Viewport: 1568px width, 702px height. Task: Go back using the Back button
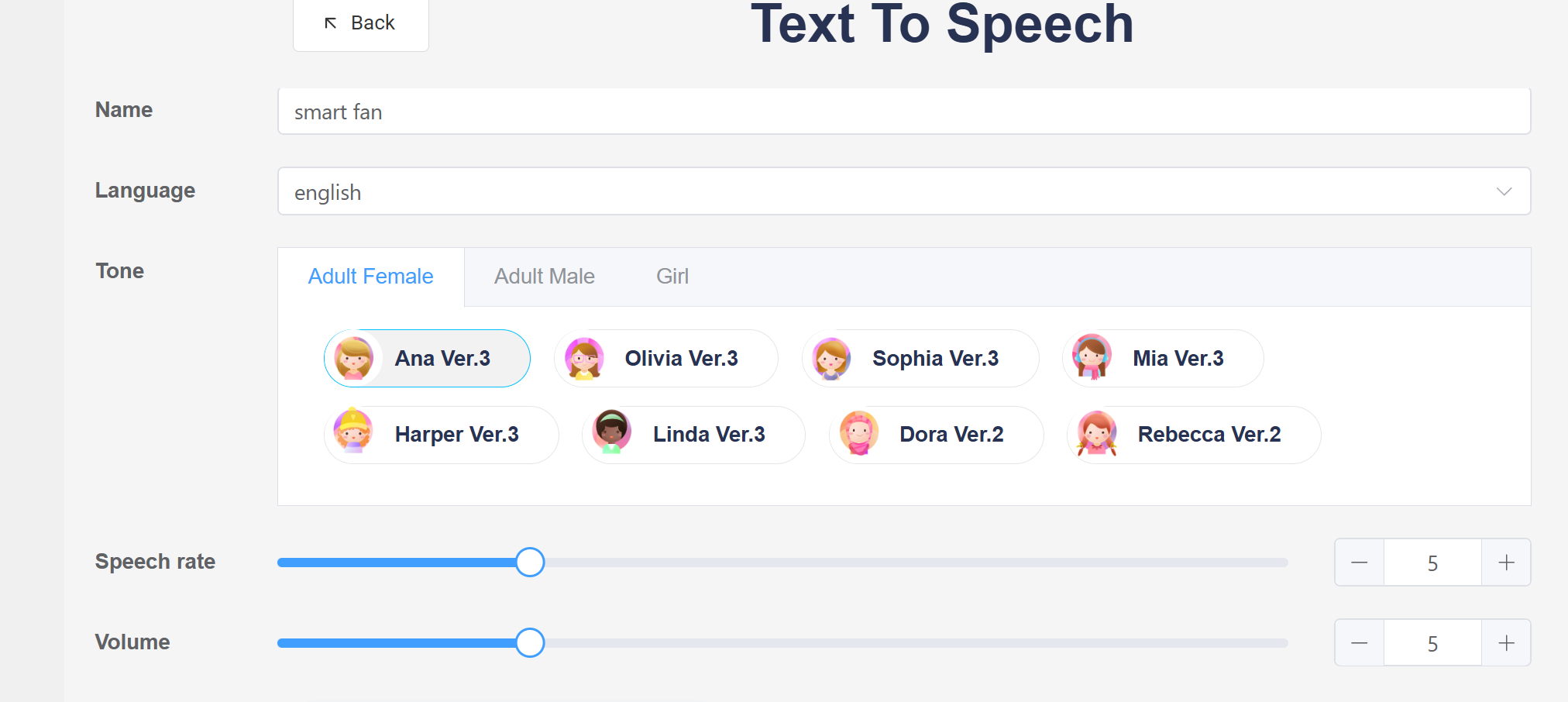pyautogui.click(x=361, y=23)
